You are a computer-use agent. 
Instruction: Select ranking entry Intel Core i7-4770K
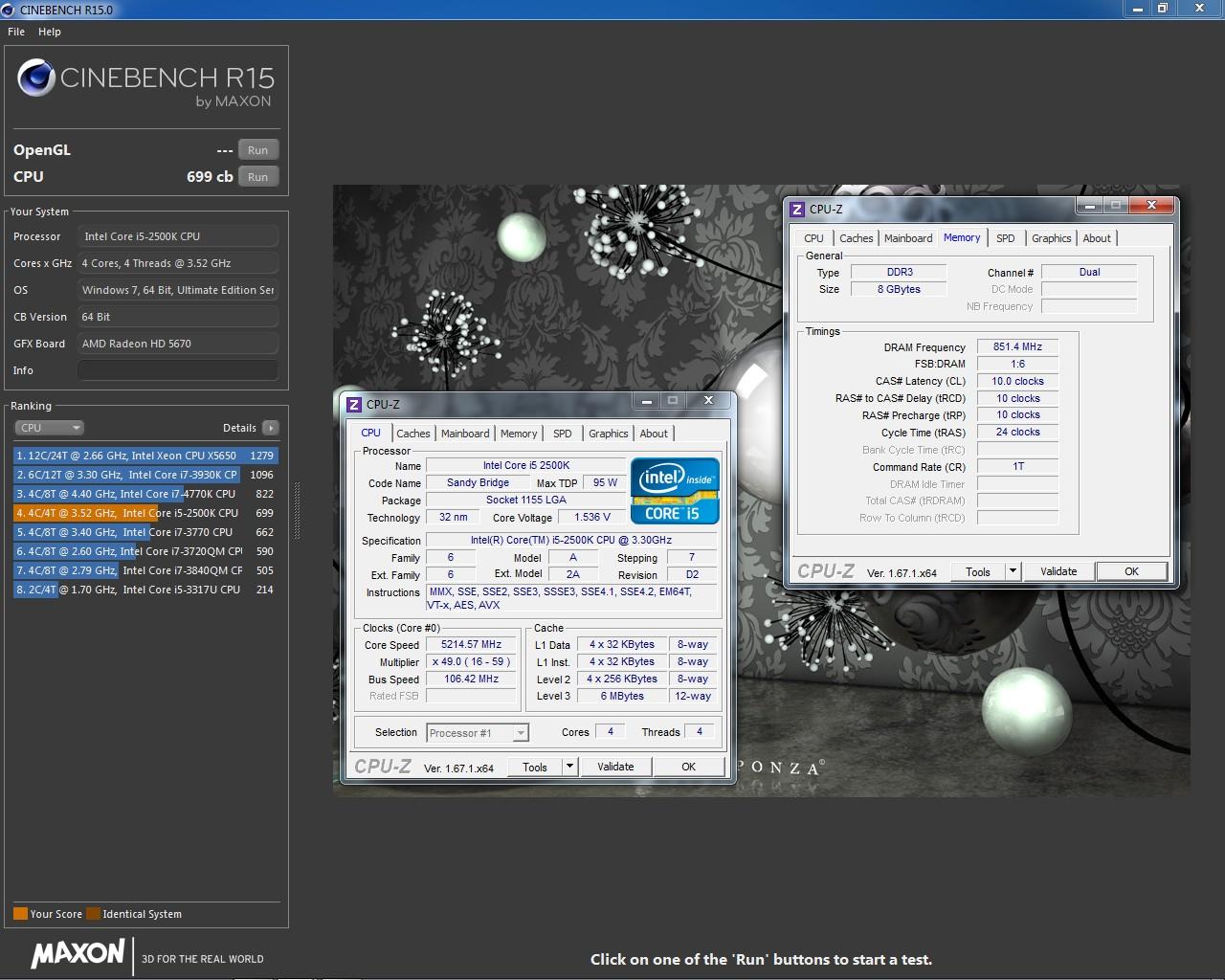pos(145,494)
